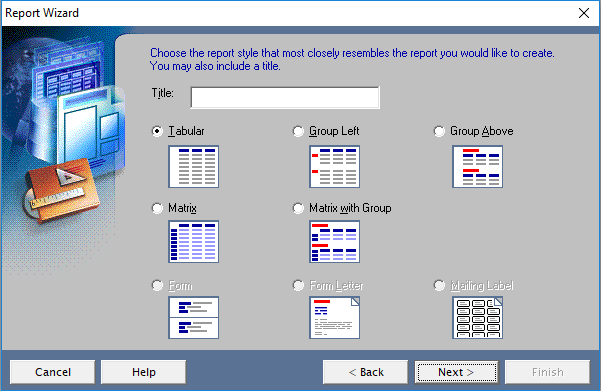Select the Tabular radio button
This screenshot has height=391, width=601.
(x=157, y=131)
